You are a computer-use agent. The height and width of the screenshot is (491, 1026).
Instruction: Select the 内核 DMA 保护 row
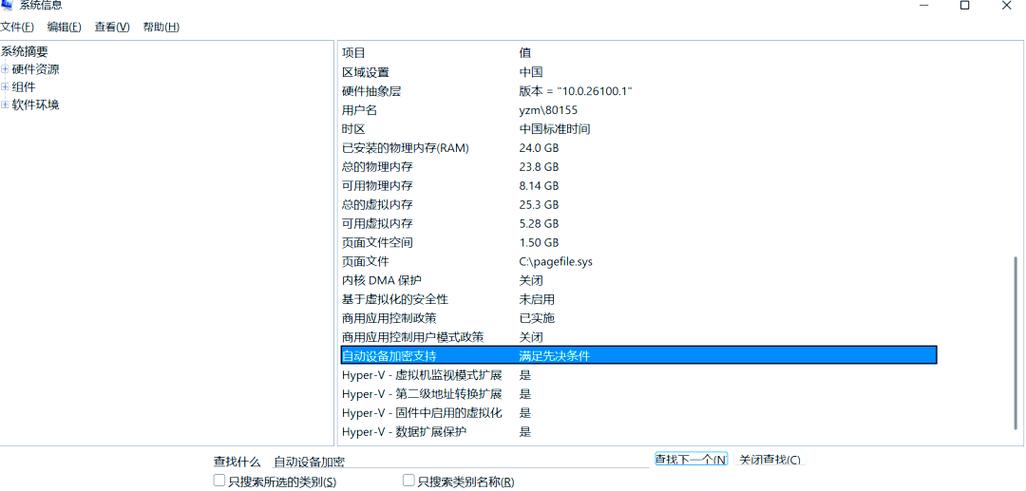[639, 281]
